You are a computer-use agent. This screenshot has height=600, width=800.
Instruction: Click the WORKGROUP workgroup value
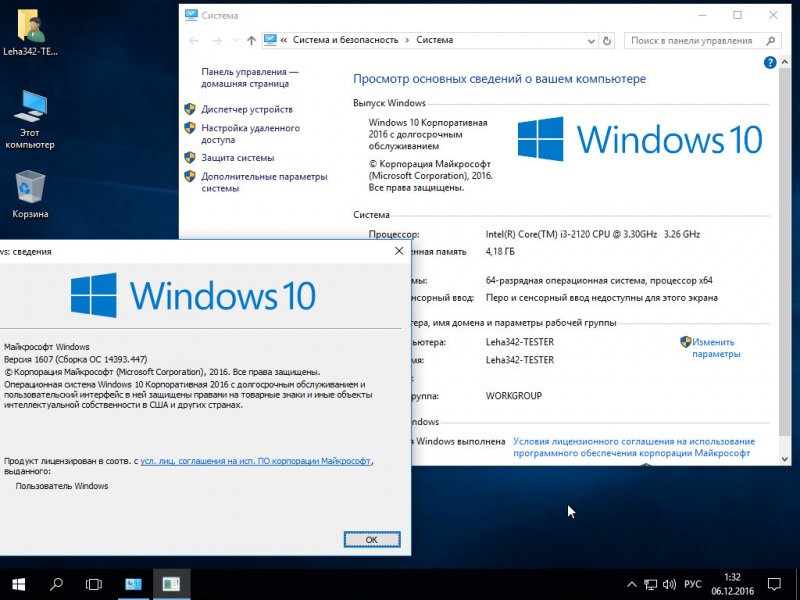514,395
